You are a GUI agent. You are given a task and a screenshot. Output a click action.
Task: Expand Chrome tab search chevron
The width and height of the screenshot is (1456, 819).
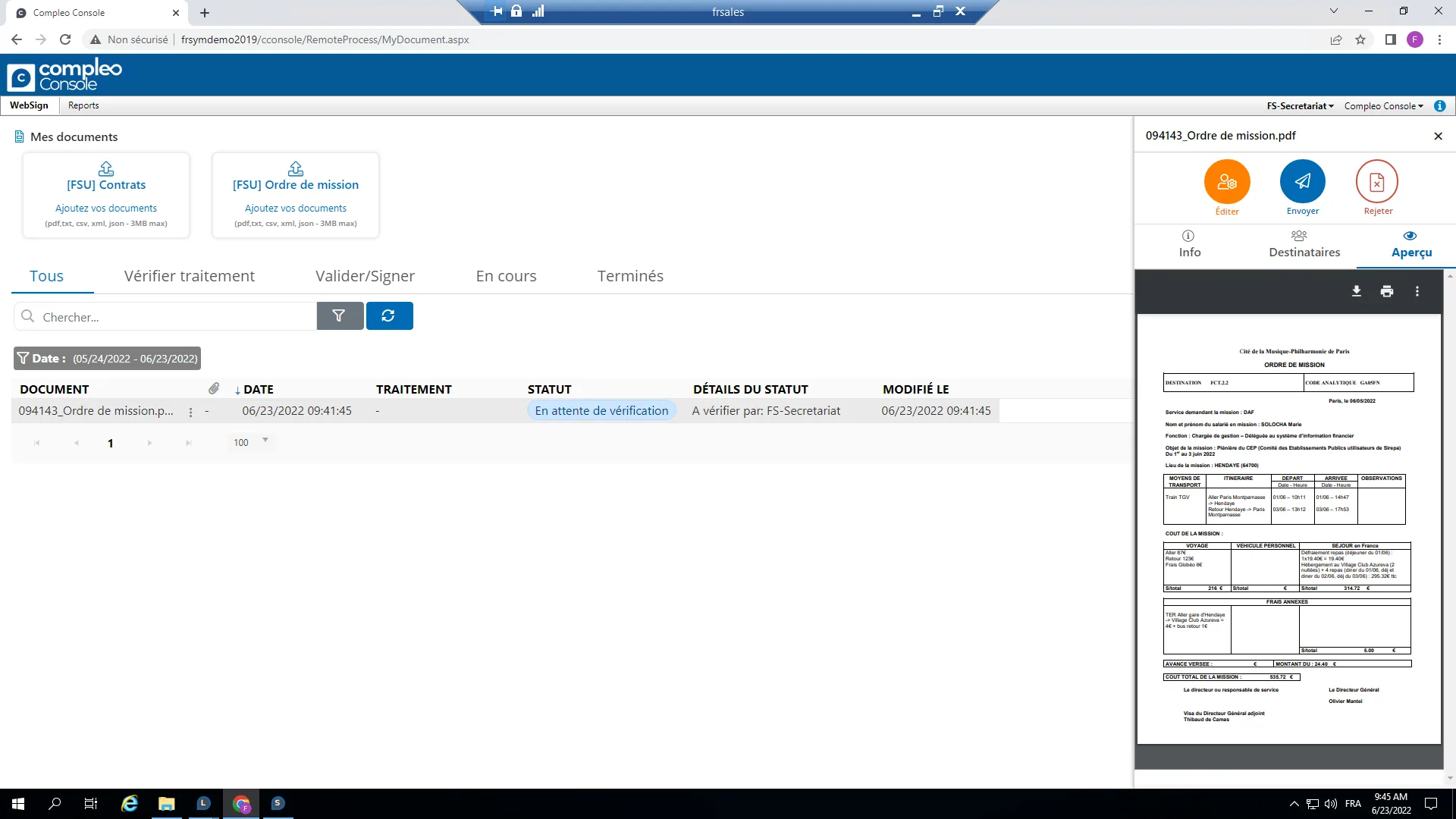1334,11
